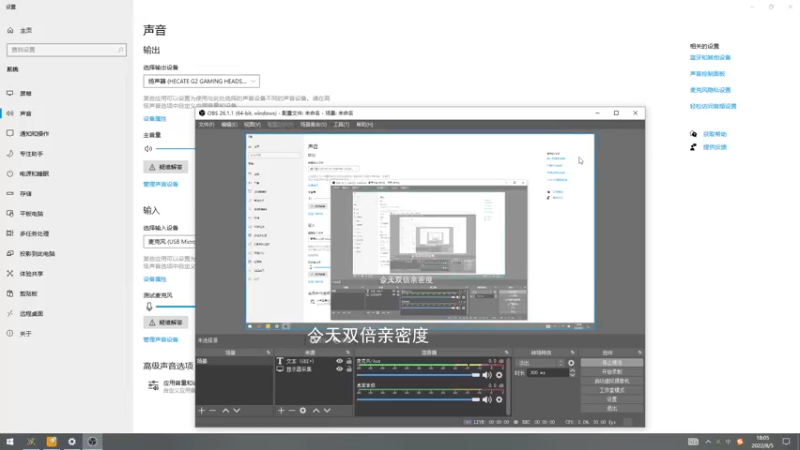Click the 退出 button in OBS Controls
The image size is (800, 450).
(x=612, y=408)
